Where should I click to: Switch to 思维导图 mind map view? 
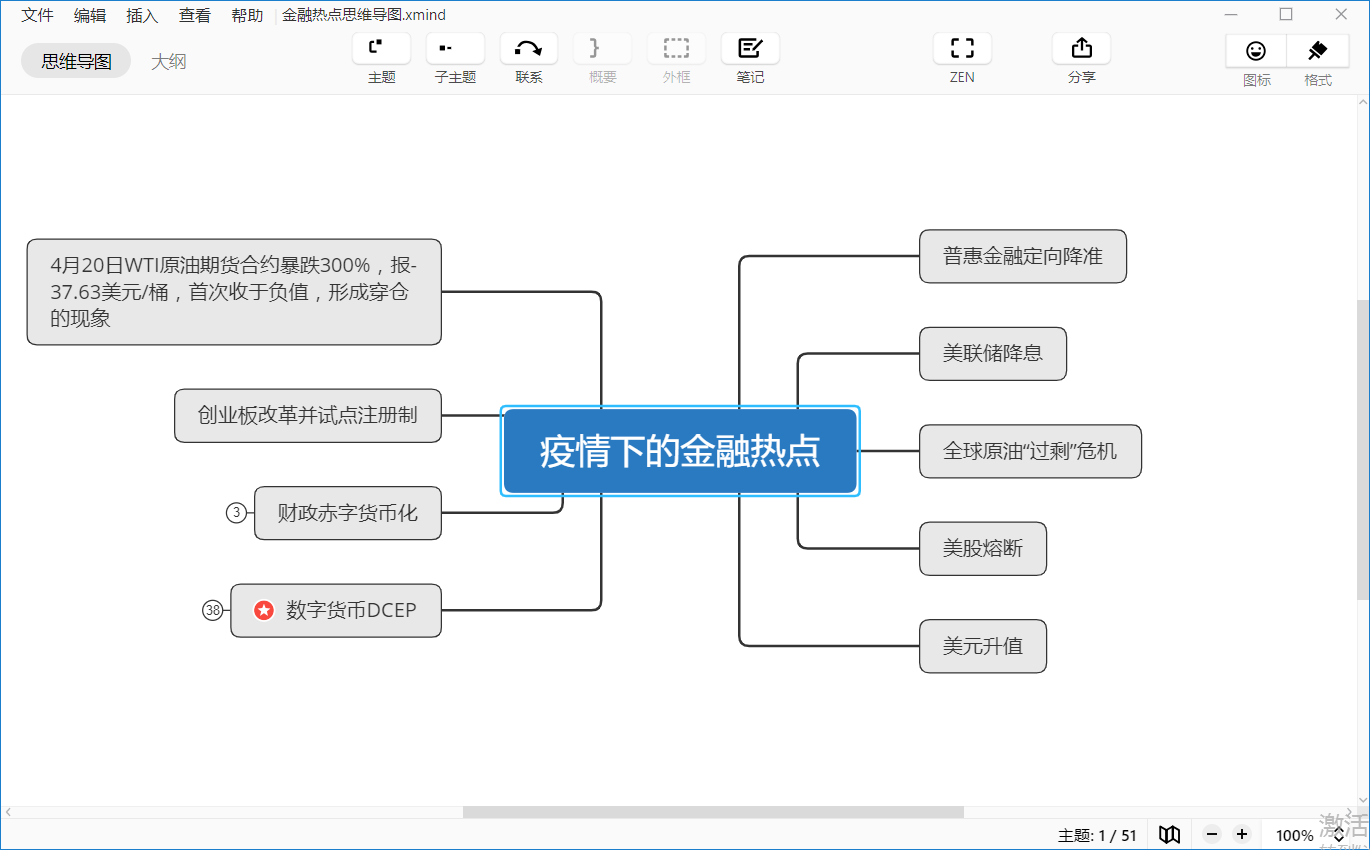point(76,62)
